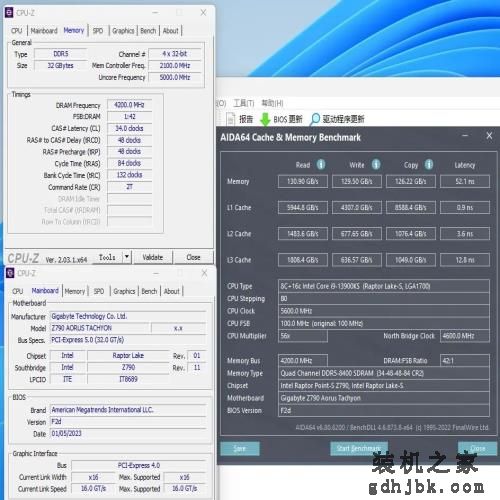This screenshot has width=500, height=500.
Task: Switch to CPU tab in top CPU-Z window
Action: pyautogui.click(x=17, y=31)
